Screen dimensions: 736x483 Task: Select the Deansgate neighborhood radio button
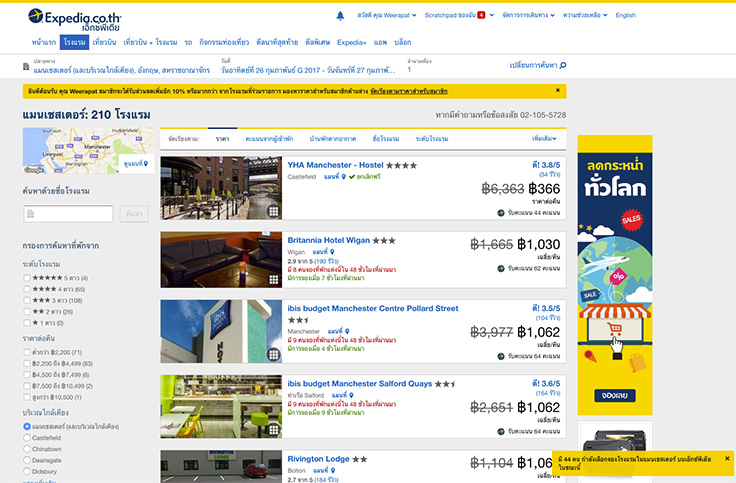click(27, 460)
